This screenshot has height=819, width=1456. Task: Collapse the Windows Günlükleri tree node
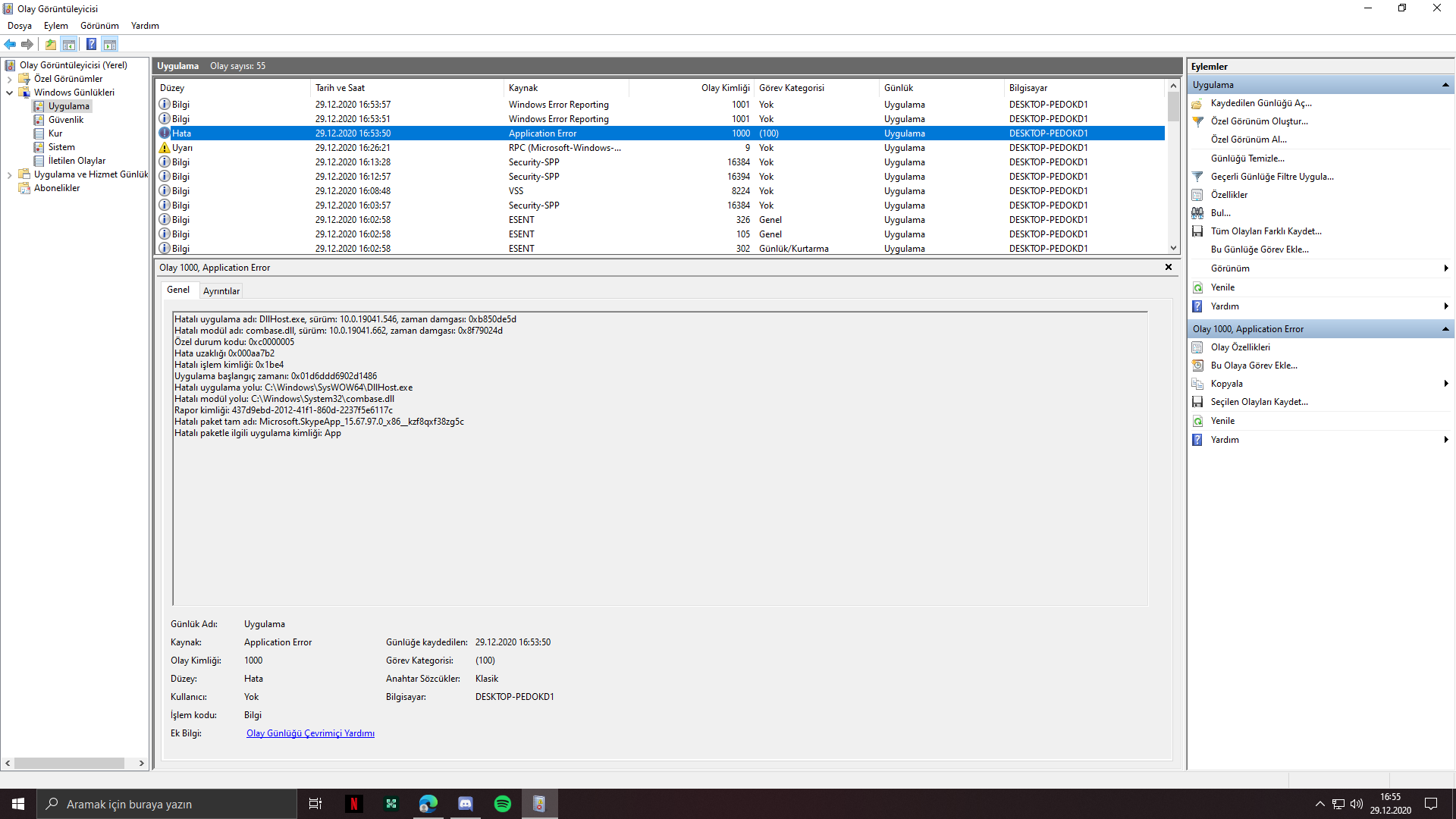(x=9, y=93)
